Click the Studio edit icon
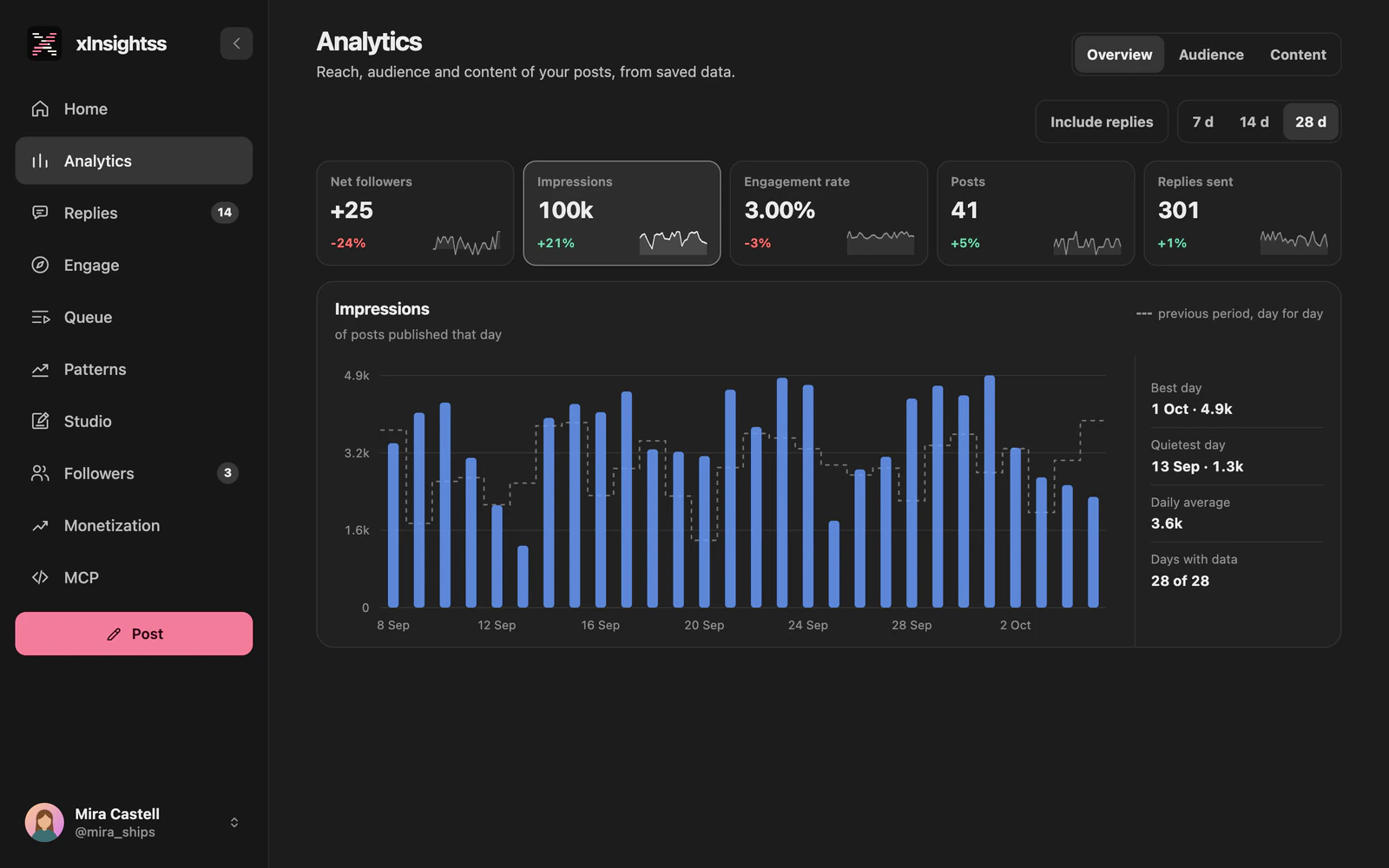 (x=40, y=421)
